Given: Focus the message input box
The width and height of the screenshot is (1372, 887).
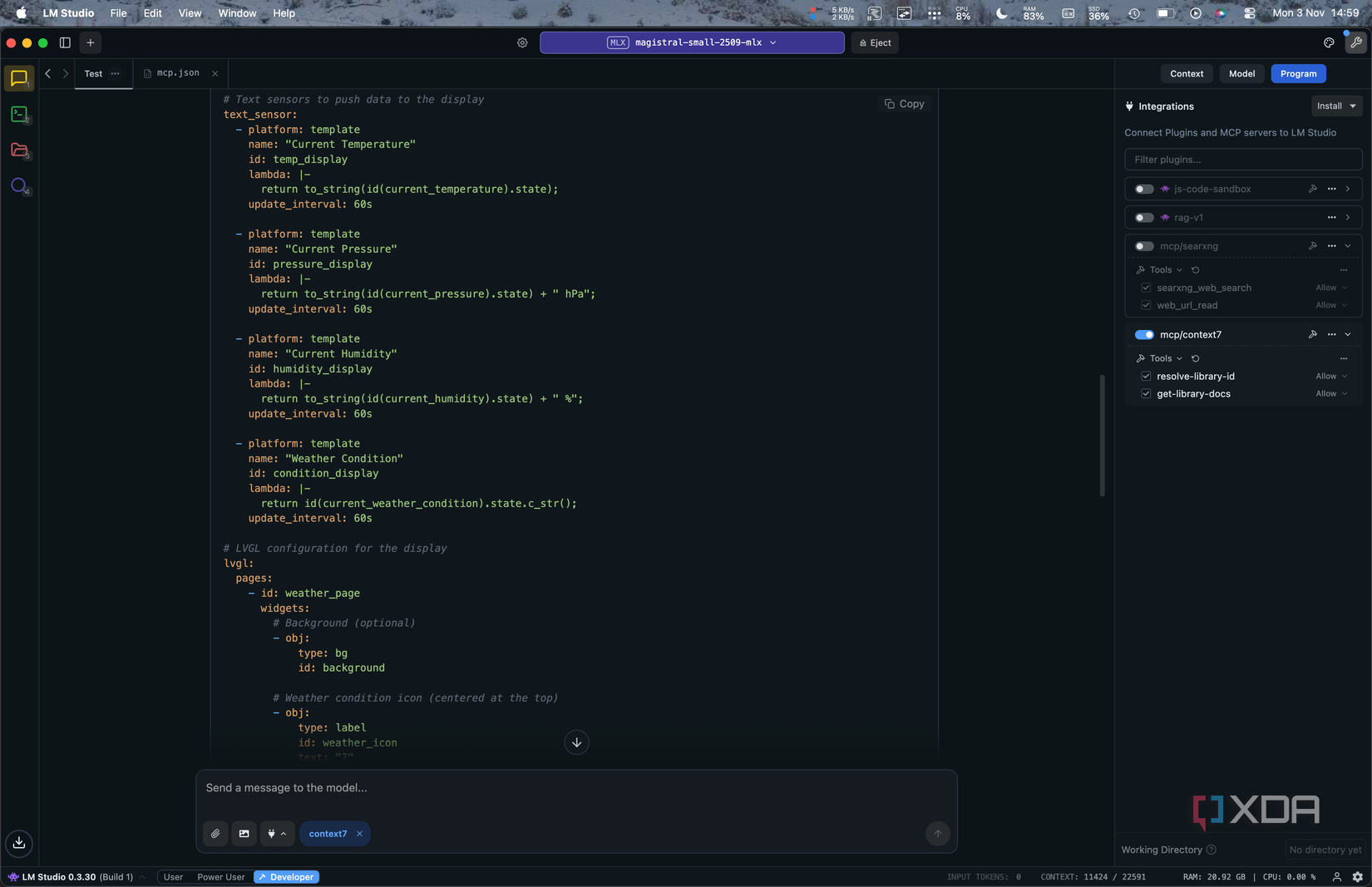Looking at the screenshot, I should (575, 787).
